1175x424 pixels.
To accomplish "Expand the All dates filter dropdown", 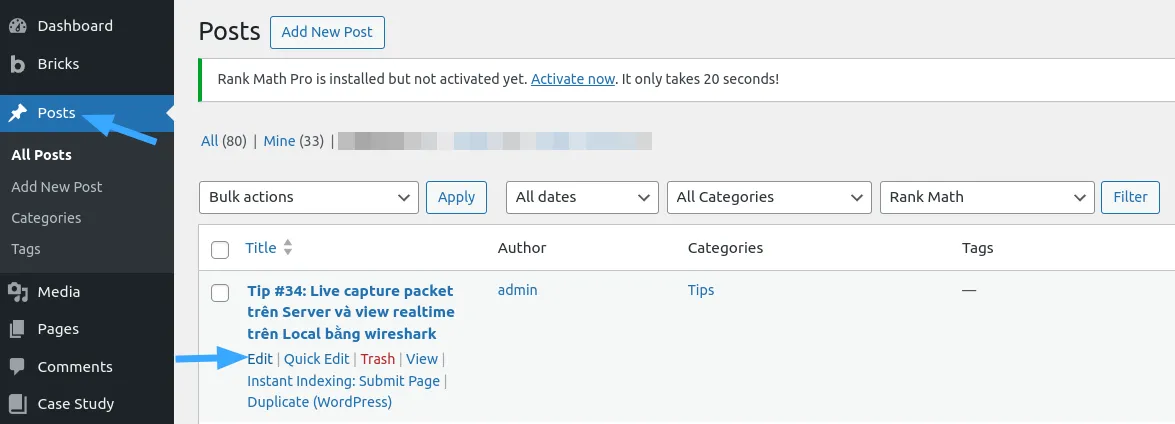I will coord(582,197).
